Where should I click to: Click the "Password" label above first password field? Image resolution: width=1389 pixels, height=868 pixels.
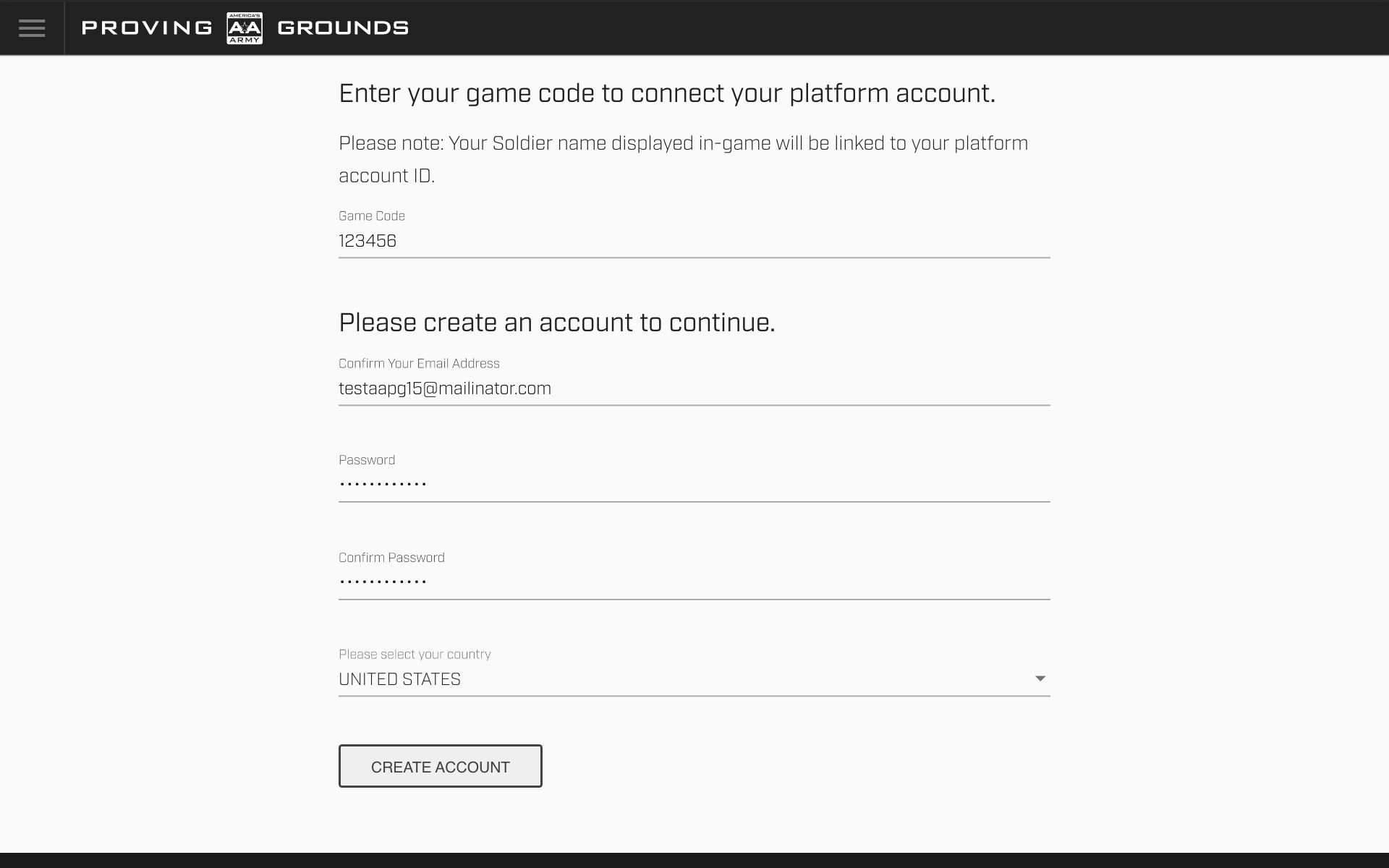367,460
